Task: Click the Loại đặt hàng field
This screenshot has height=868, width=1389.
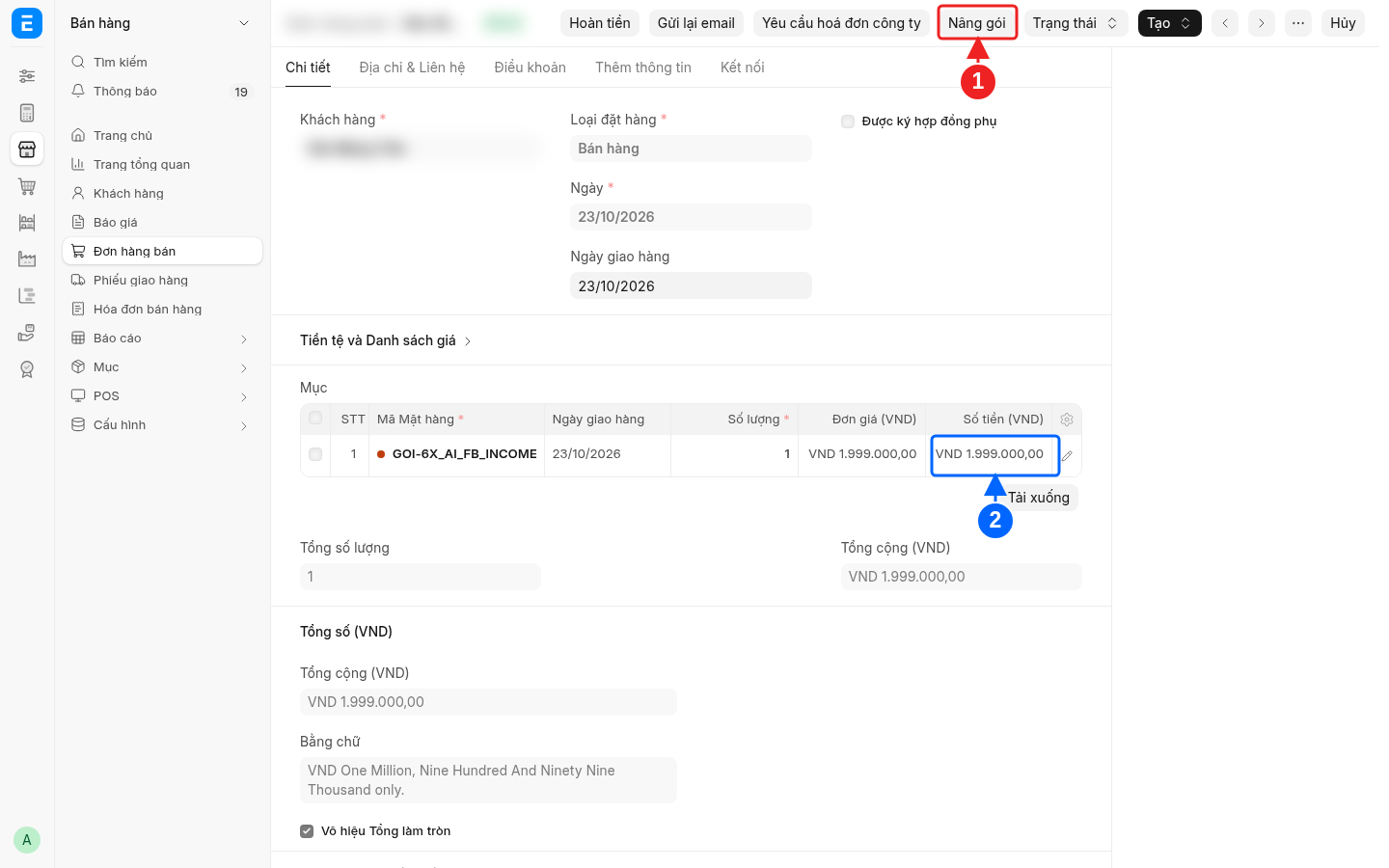Action: (691, 149)
